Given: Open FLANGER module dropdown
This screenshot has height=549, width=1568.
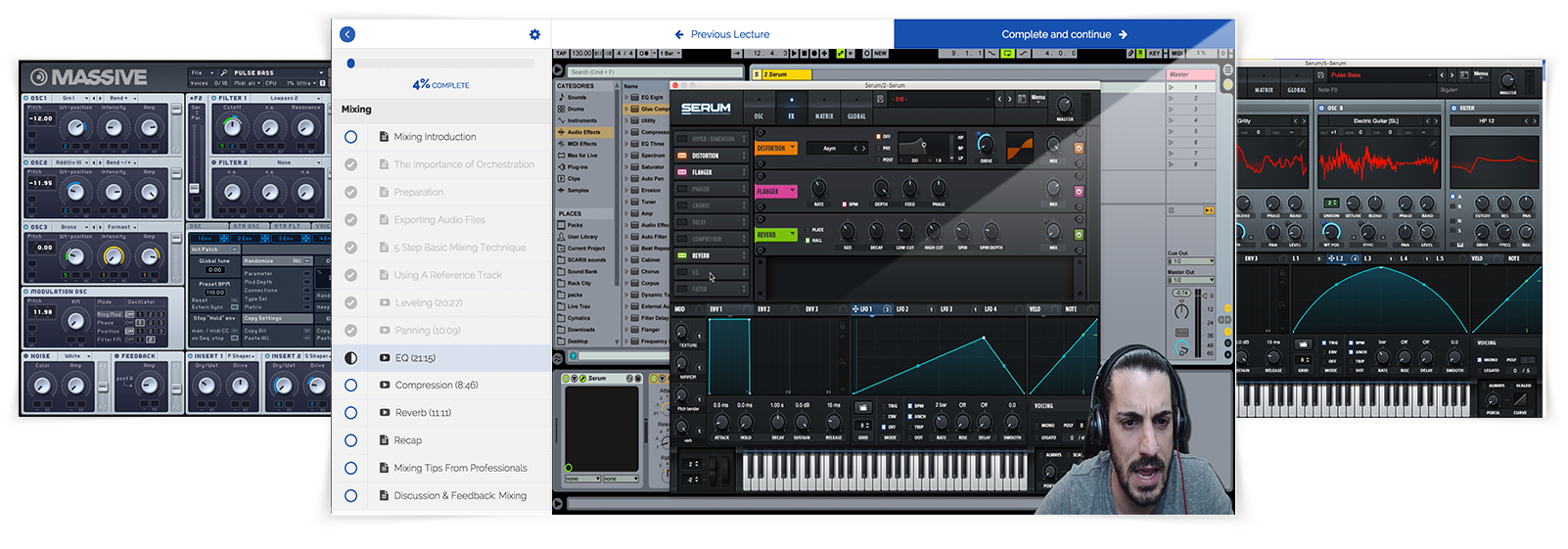Looking at the screenshot, I should point(777,192).
